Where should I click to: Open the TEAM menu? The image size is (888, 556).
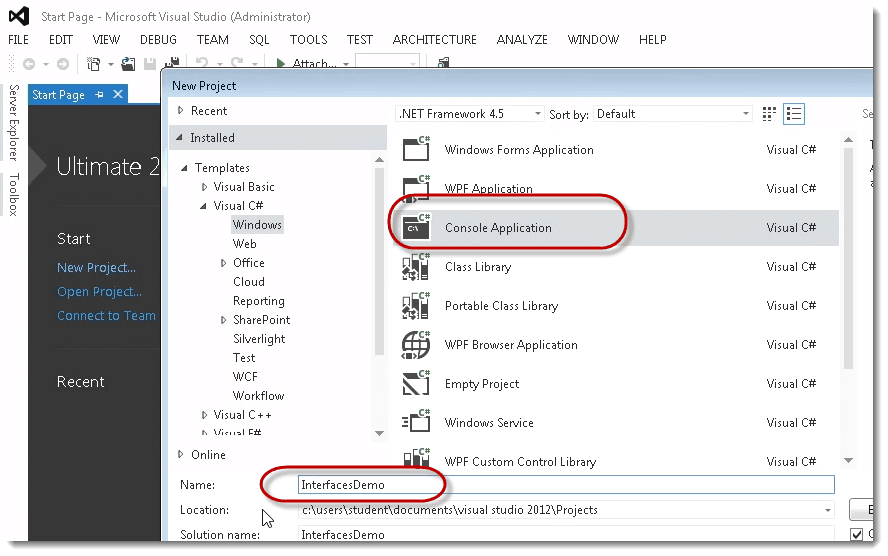tap(213, 40)
